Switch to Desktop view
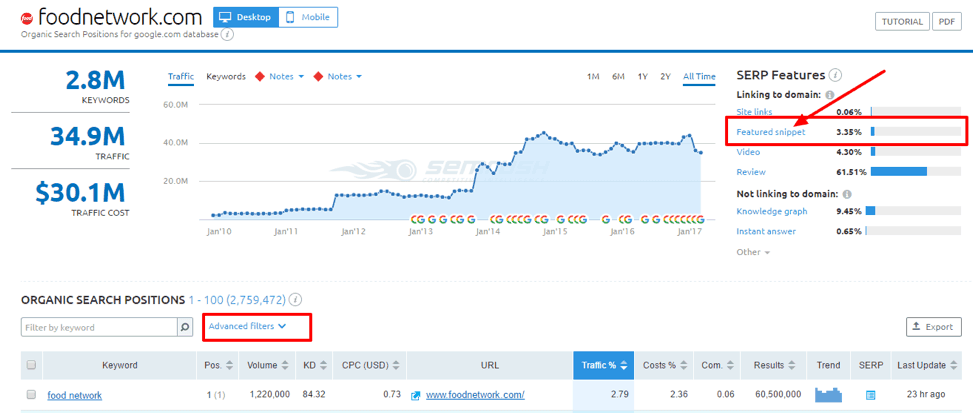 [246, 17]
